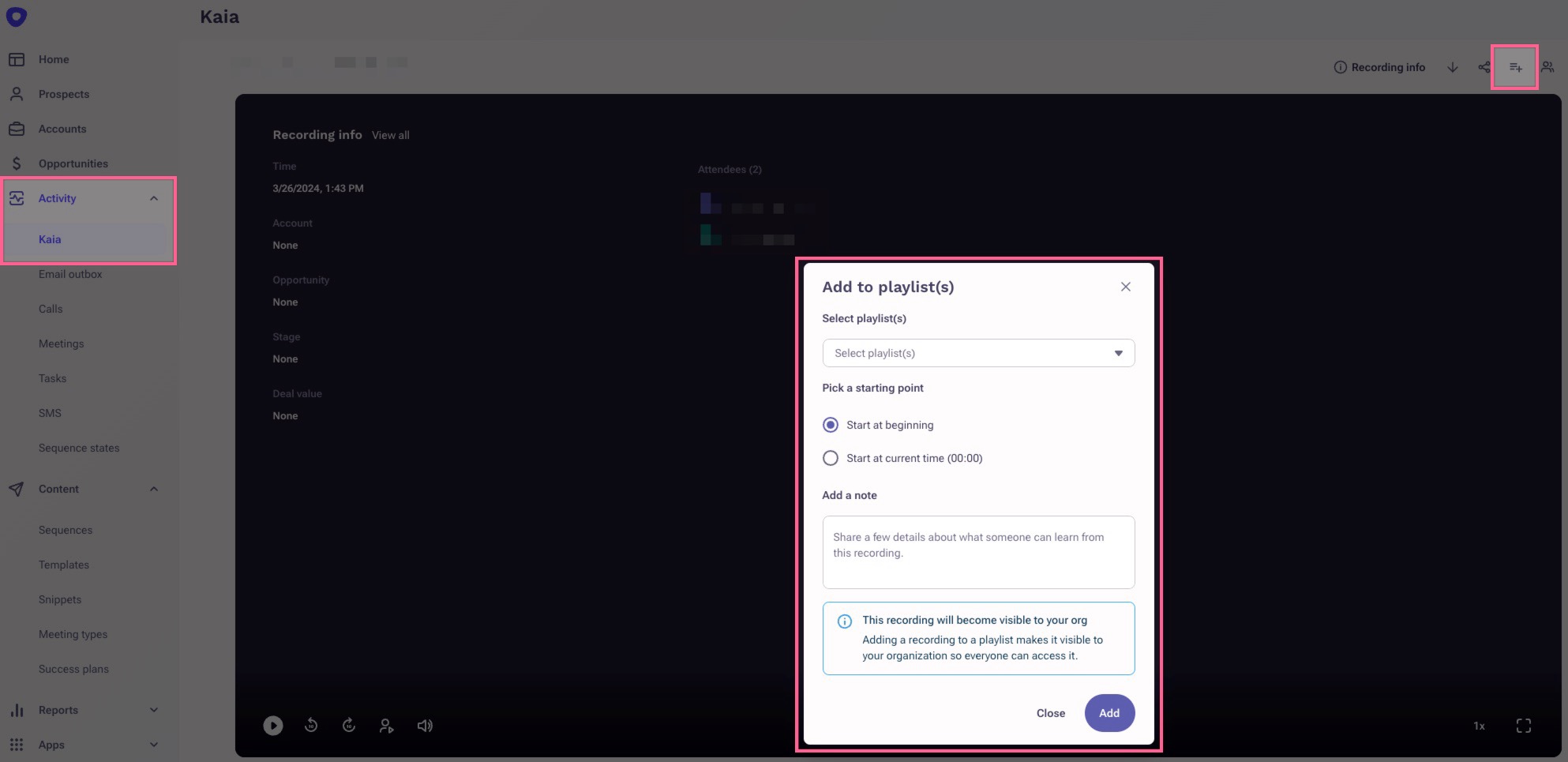
Task: Click the Home layout icon
Action: (x=17, y=59)
